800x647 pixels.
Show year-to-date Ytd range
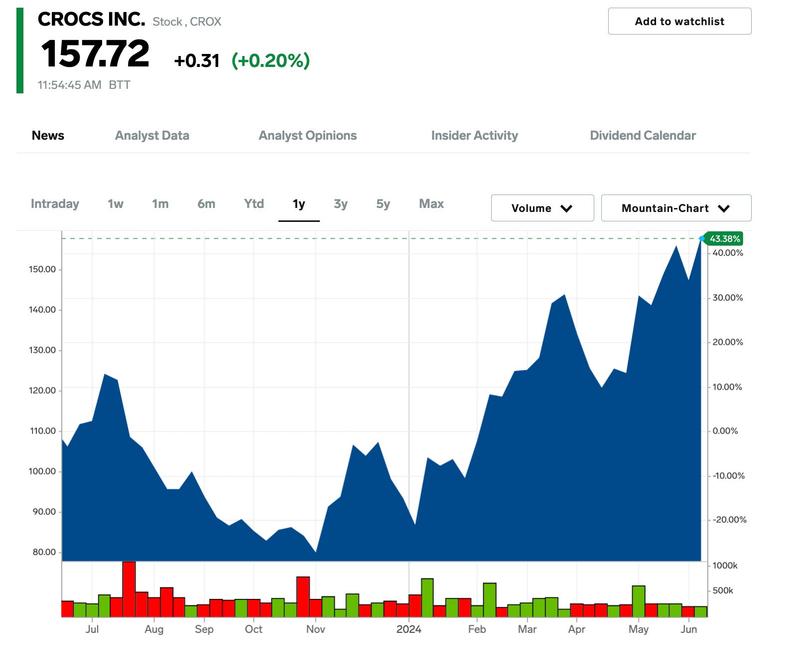pyautogui.click(x=254, y=204)
